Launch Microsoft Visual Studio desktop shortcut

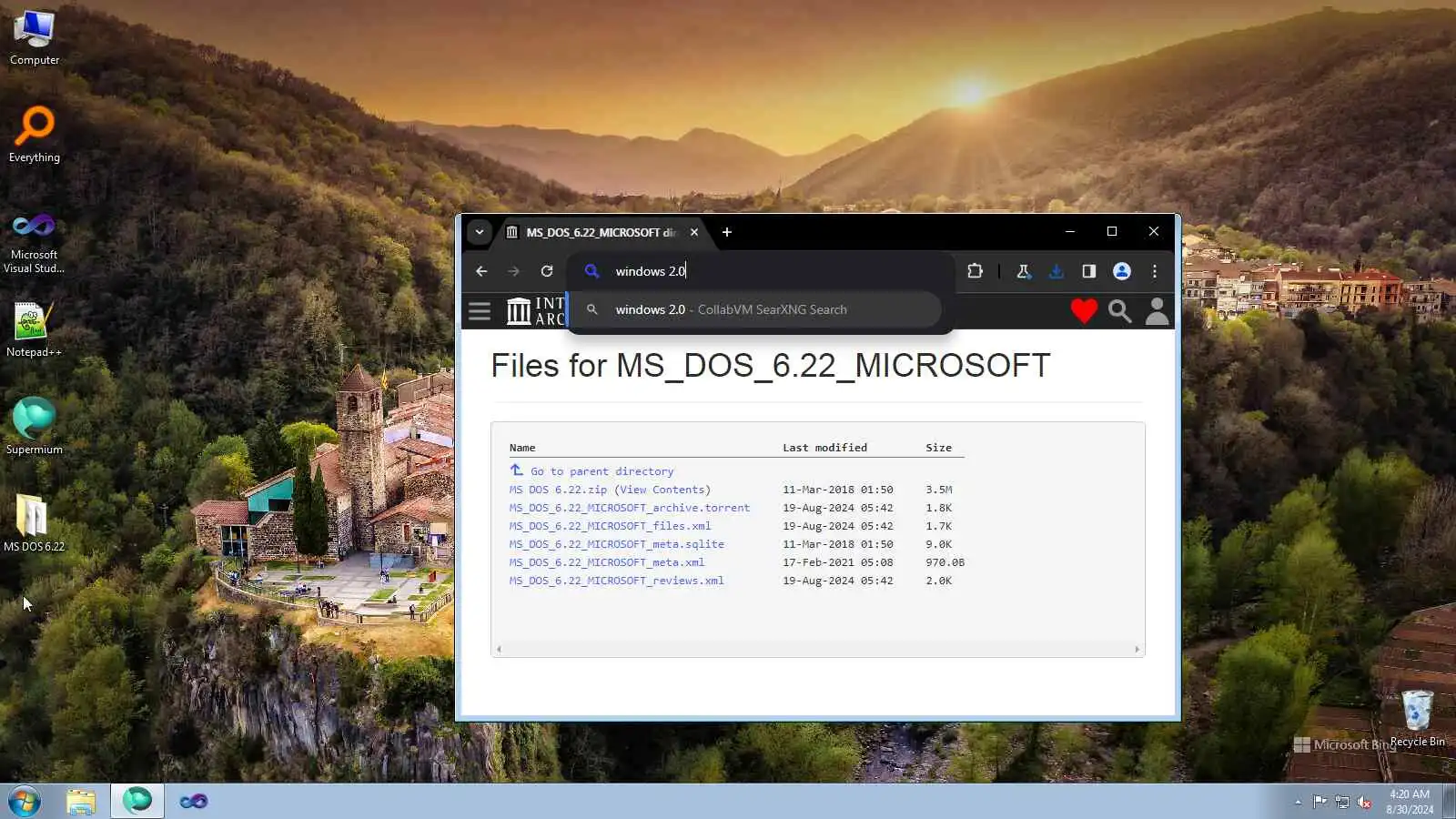[x=35, y=242]
